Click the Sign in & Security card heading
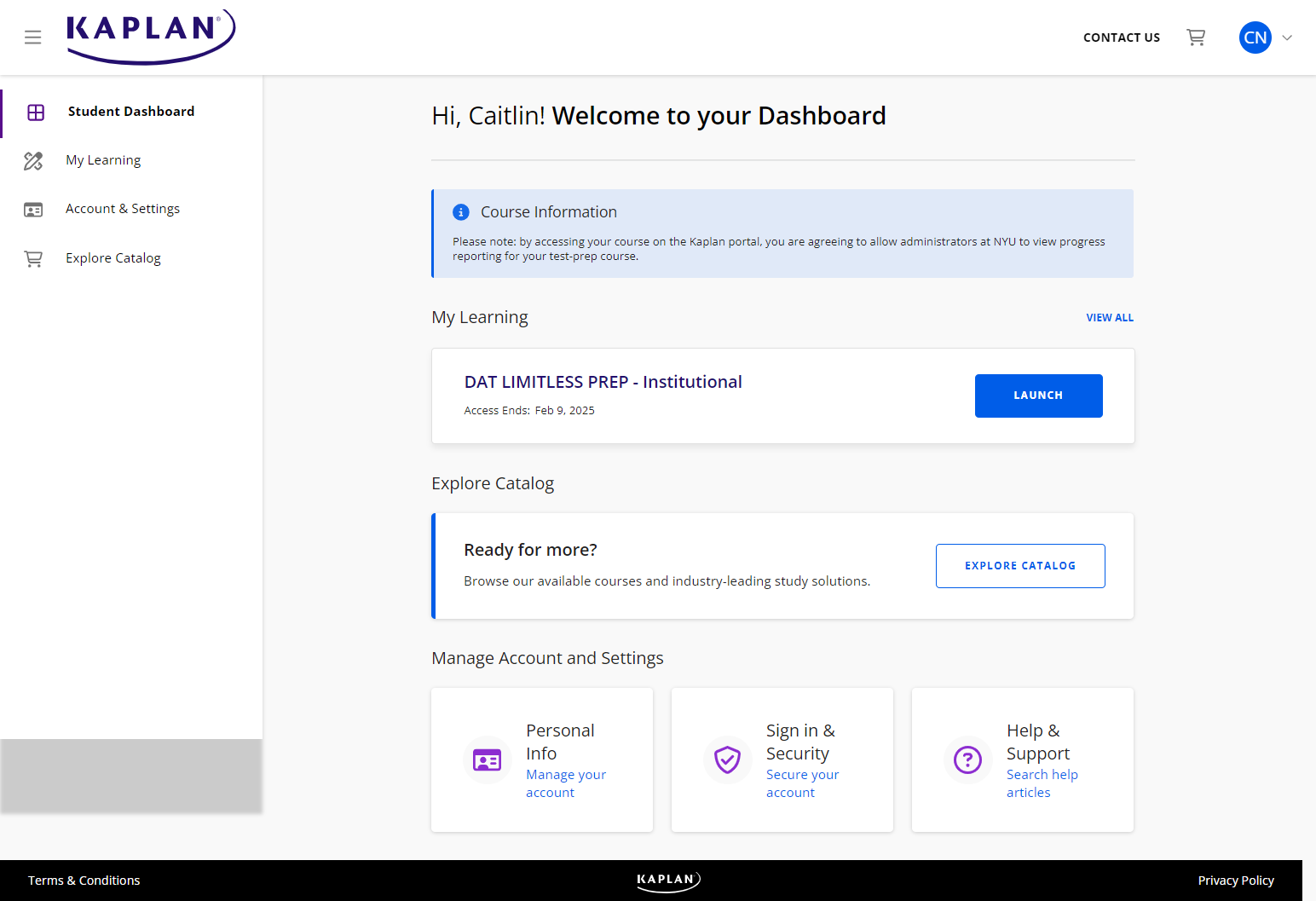Image resolution: width=1316 pixels, height=901 pixels. pyautogui.click(x=800, y=742)
